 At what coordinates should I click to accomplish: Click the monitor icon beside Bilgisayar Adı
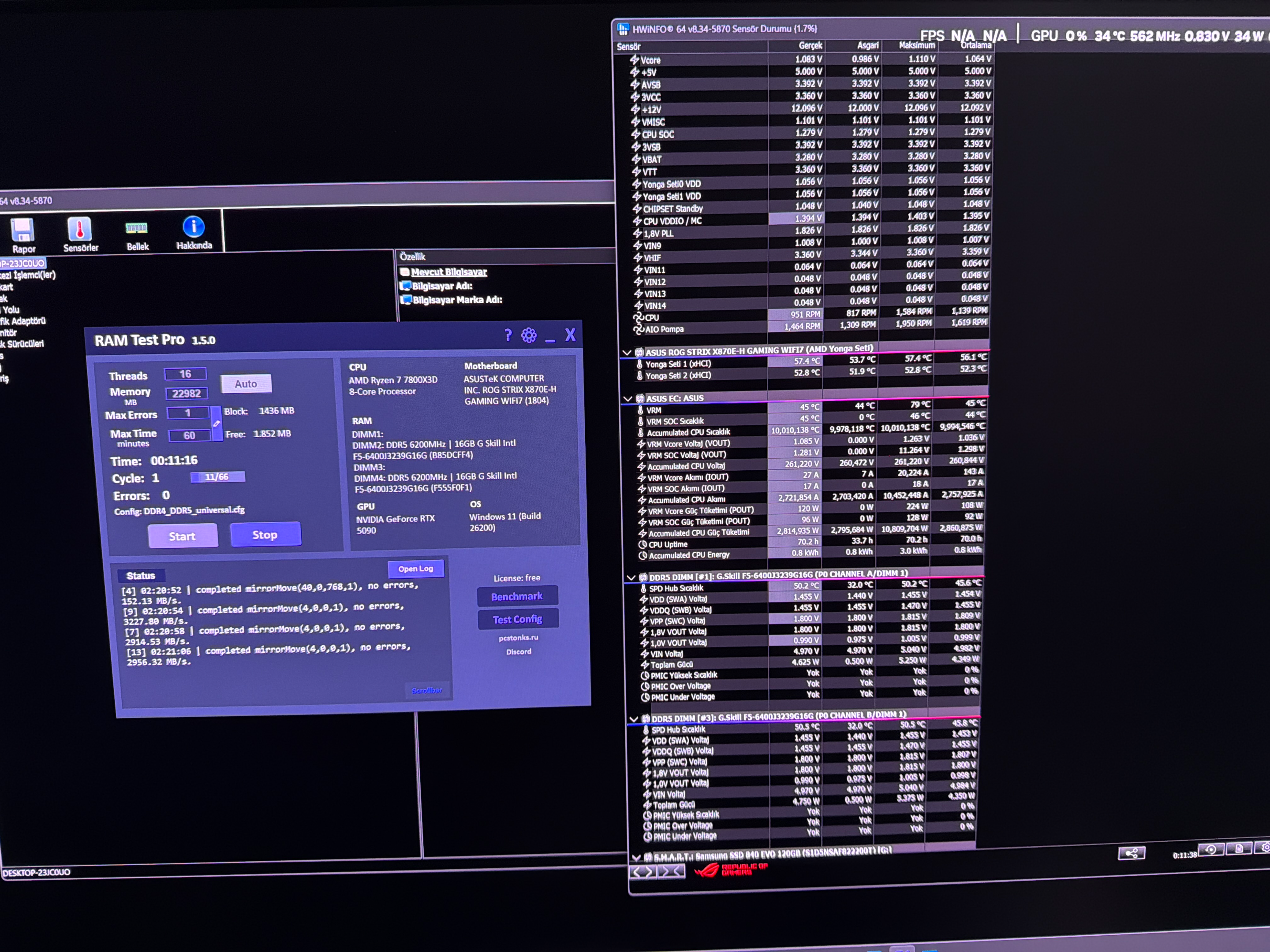406,286
